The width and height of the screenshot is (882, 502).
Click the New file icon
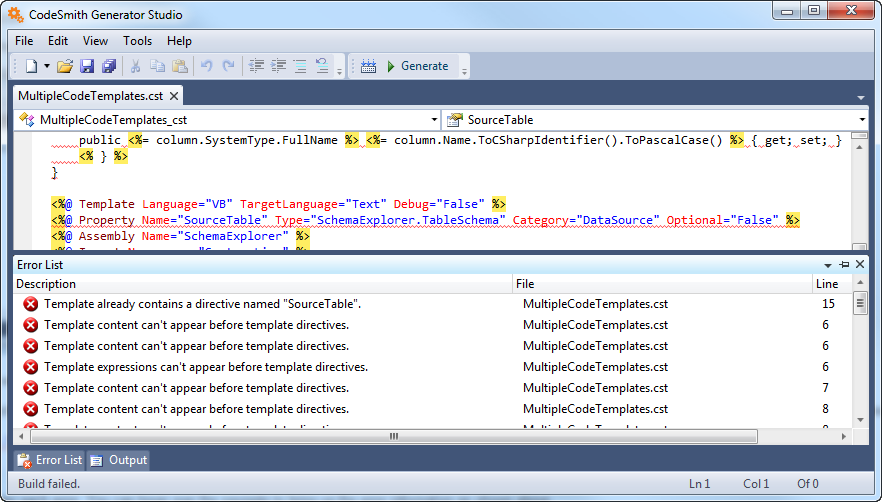point(32,66)
